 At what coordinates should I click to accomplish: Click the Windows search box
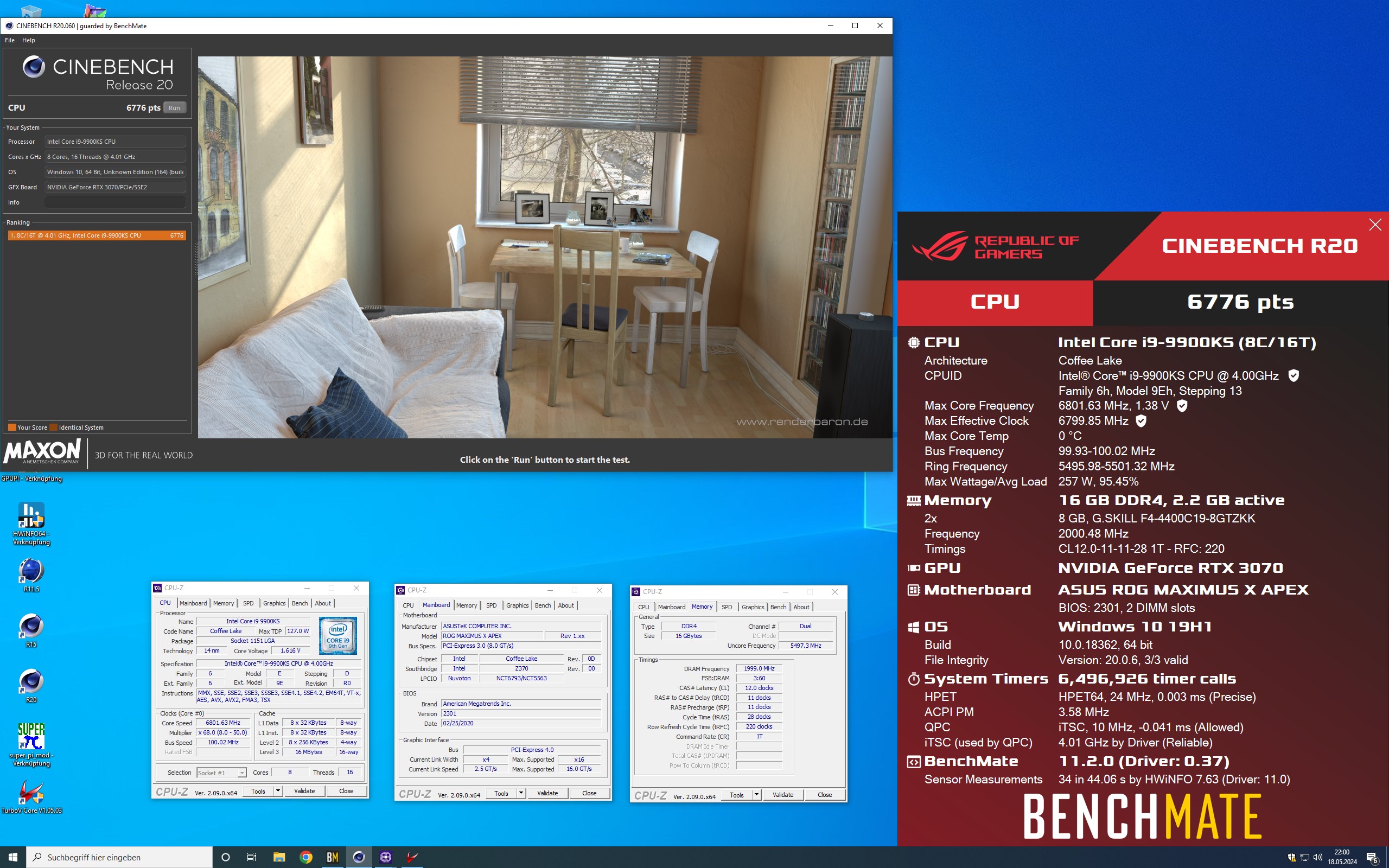(119, 857)
